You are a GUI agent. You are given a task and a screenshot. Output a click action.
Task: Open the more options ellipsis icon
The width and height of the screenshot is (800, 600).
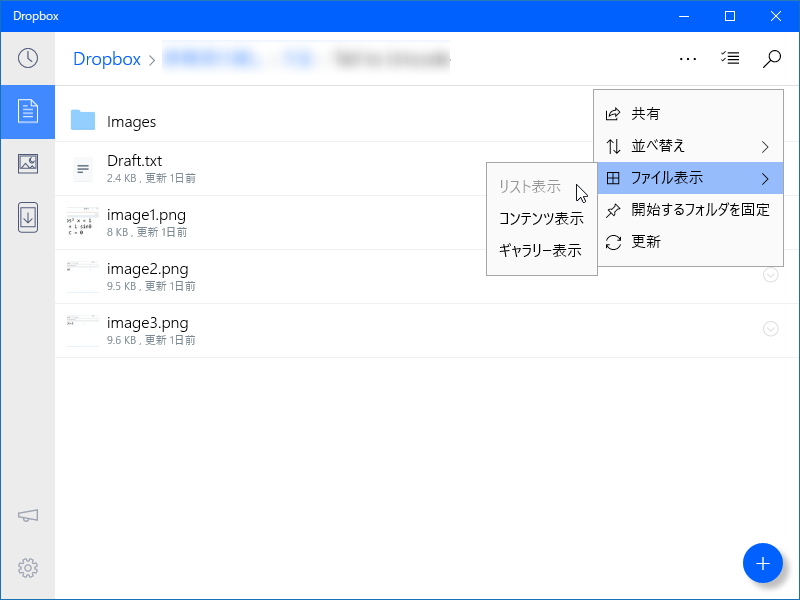coord(688,58)
